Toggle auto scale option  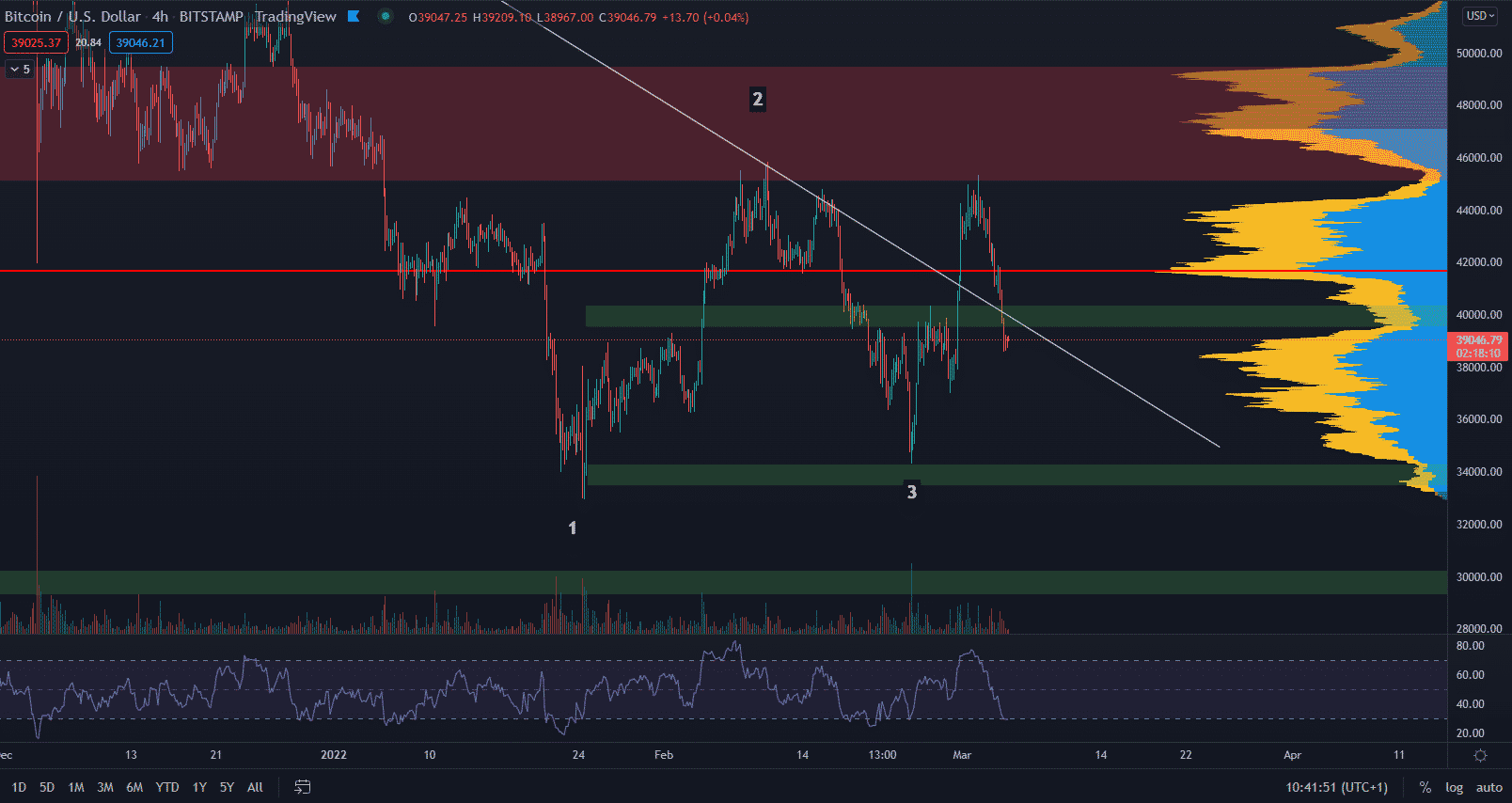coord(1488,787)
